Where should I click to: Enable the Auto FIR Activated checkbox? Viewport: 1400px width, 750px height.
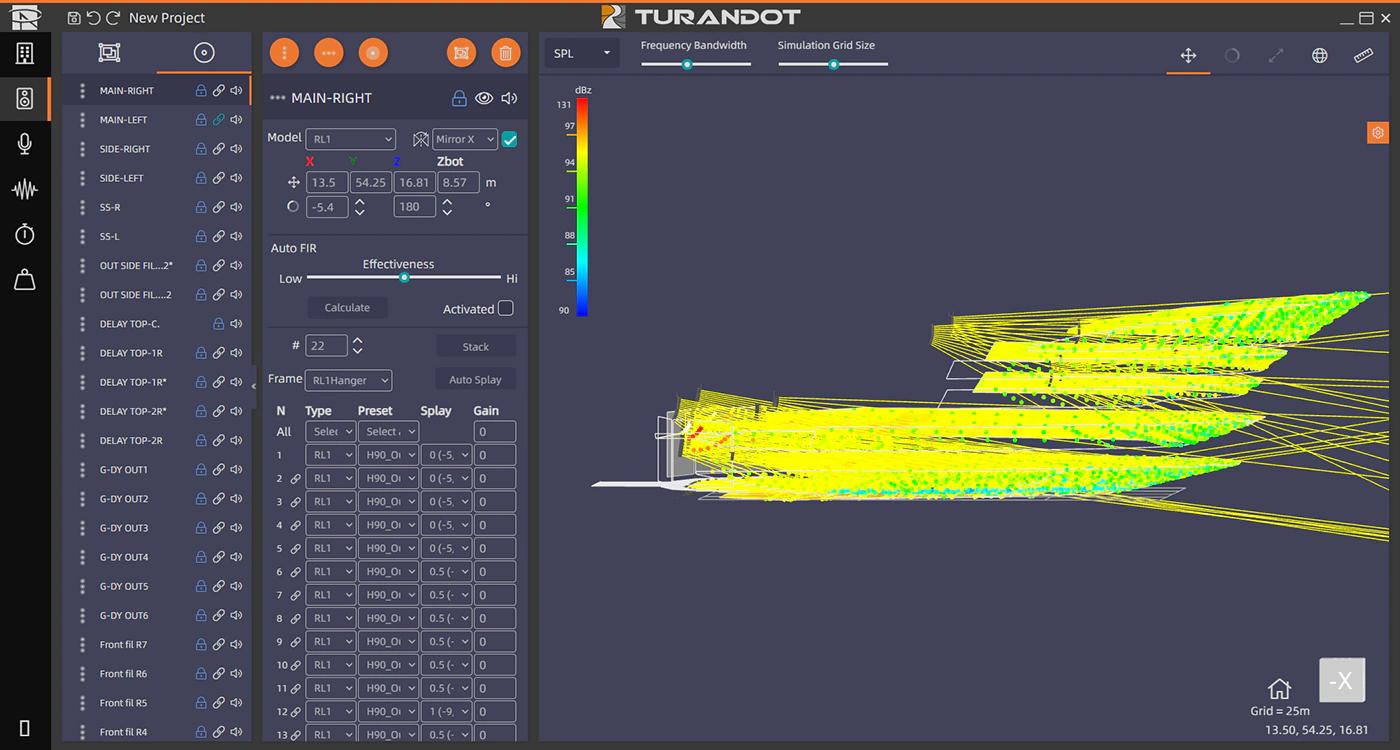tap(506, 308)
